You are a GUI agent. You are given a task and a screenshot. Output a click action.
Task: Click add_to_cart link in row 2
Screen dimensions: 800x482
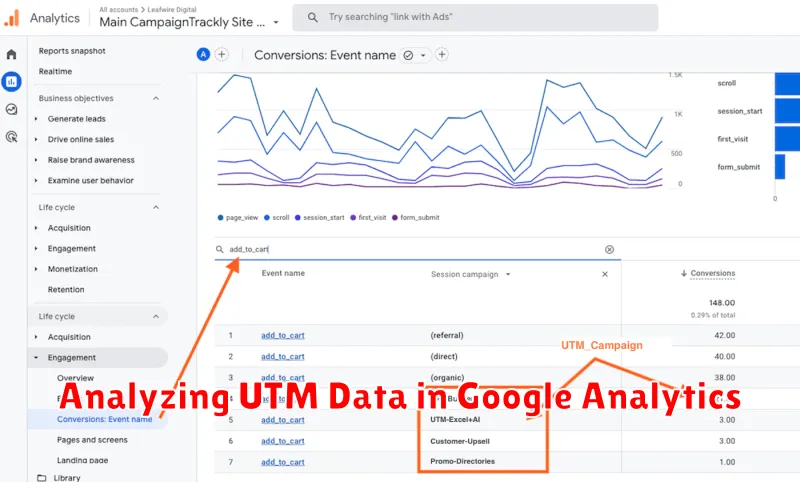283,357
